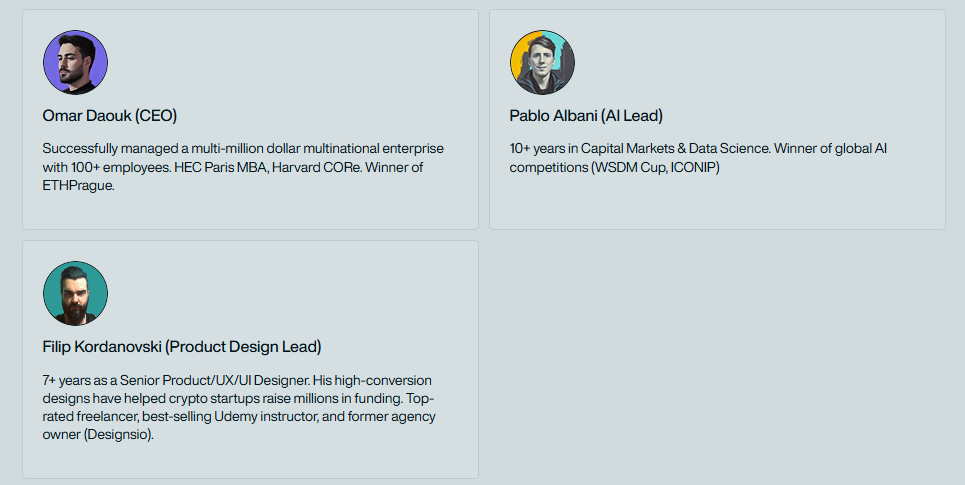
Task: Click the word ETHPrague in Omar's bio
Action: tap(78, 186)
